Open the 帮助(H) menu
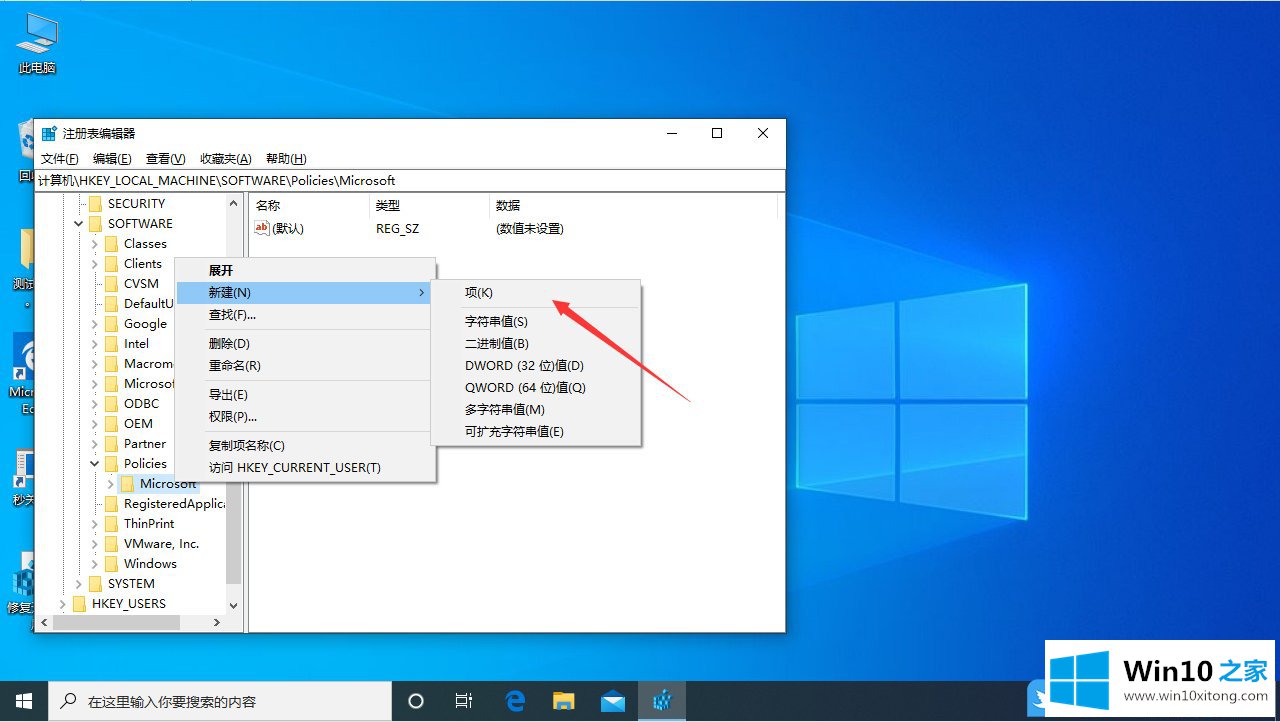Image resolution: width=1280 pixels, height=722 pixels. (286, 159)
